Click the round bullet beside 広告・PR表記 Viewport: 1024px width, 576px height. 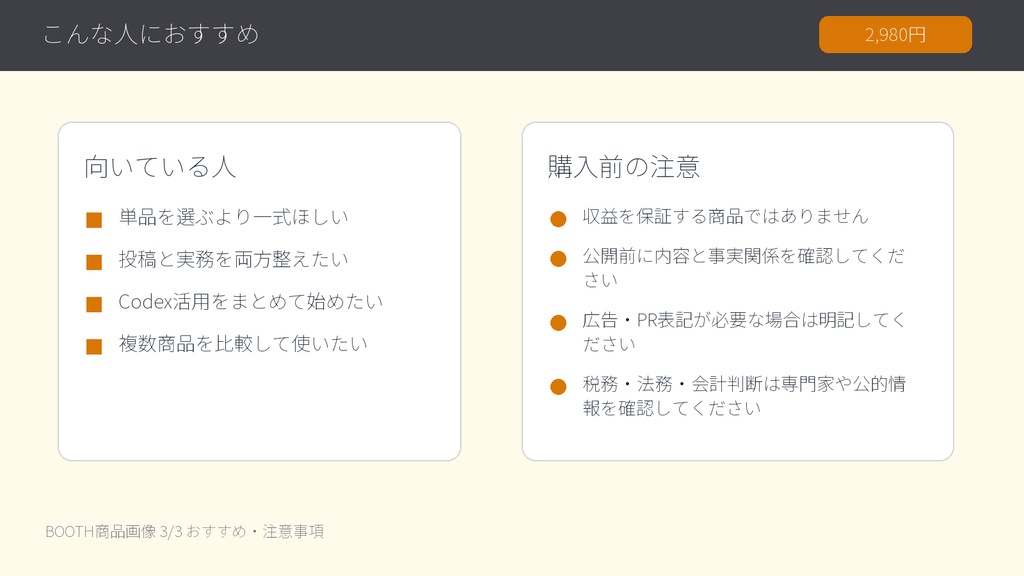pyautogui.click(x=558, y=323)
